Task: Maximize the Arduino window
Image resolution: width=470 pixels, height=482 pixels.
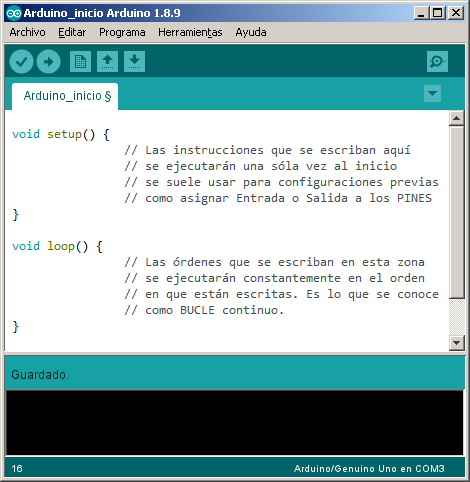Action: (x=437, y=13)
